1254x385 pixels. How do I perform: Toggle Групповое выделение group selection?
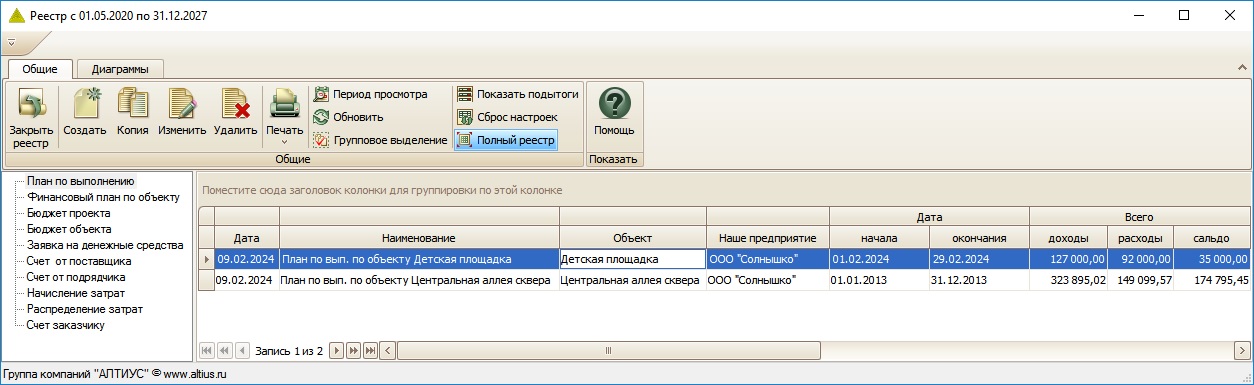(380, 140)
